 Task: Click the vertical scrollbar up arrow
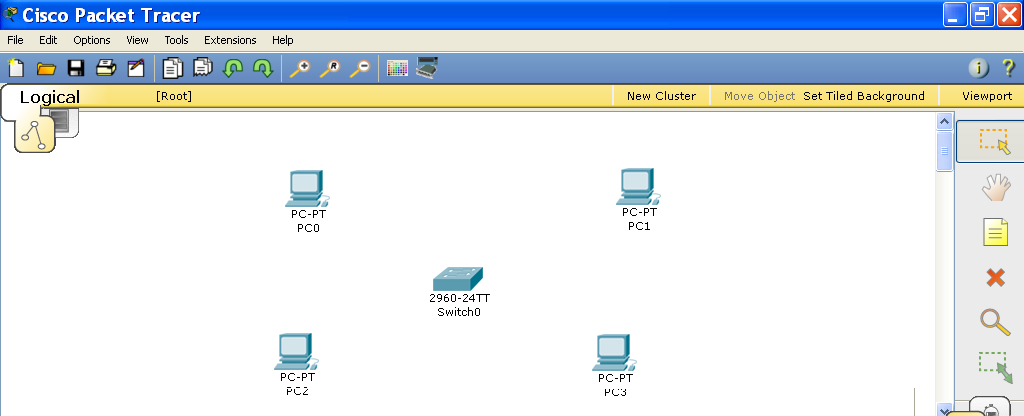944,121
